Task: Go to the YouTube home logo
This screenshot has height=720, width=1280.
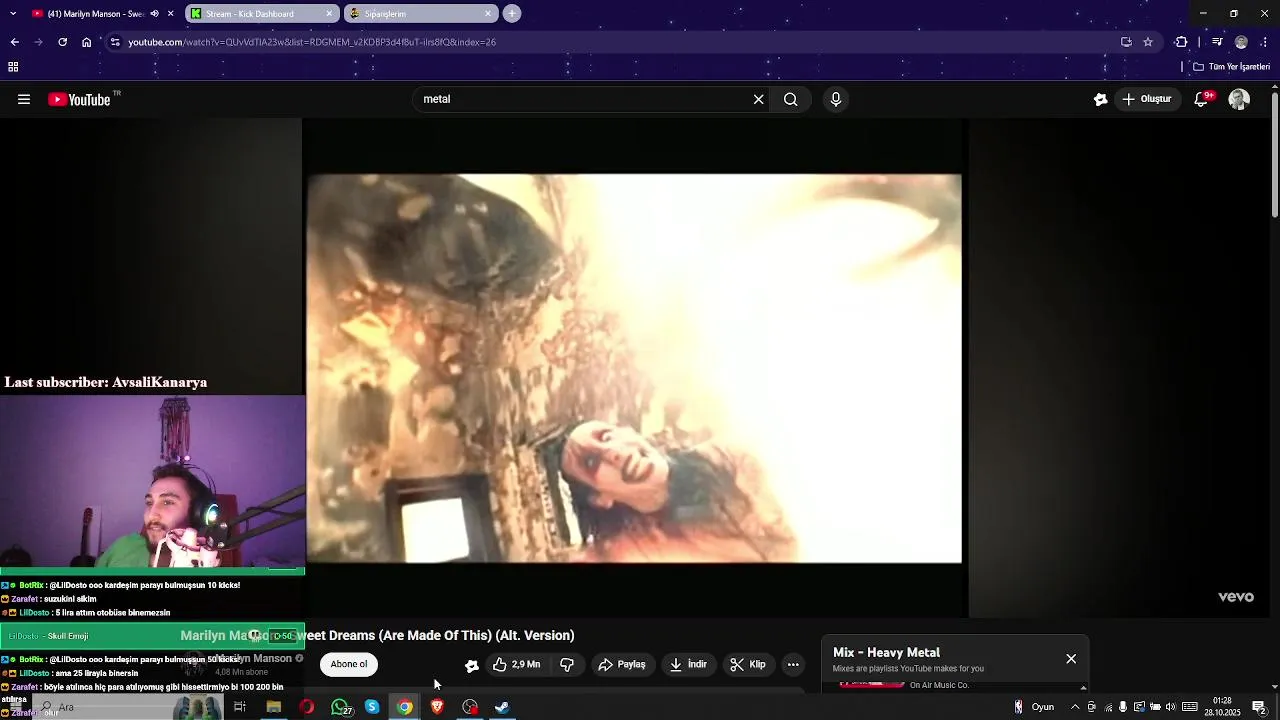Action: (79, 99)
